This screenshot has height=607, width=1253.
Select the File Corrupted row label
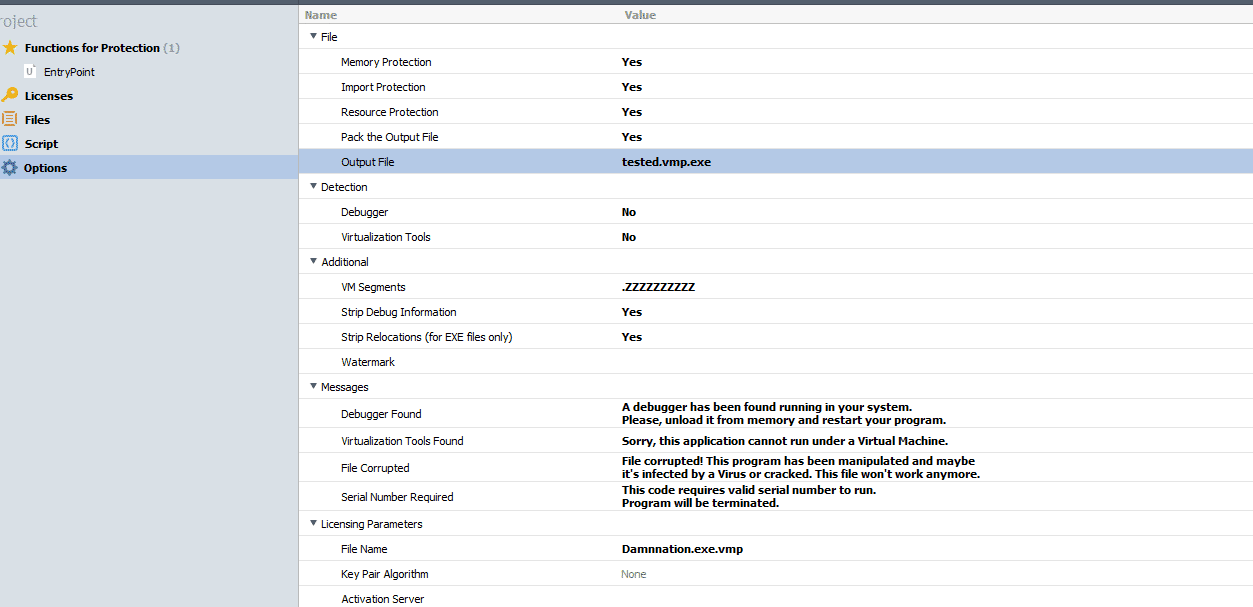coord(375,468)
